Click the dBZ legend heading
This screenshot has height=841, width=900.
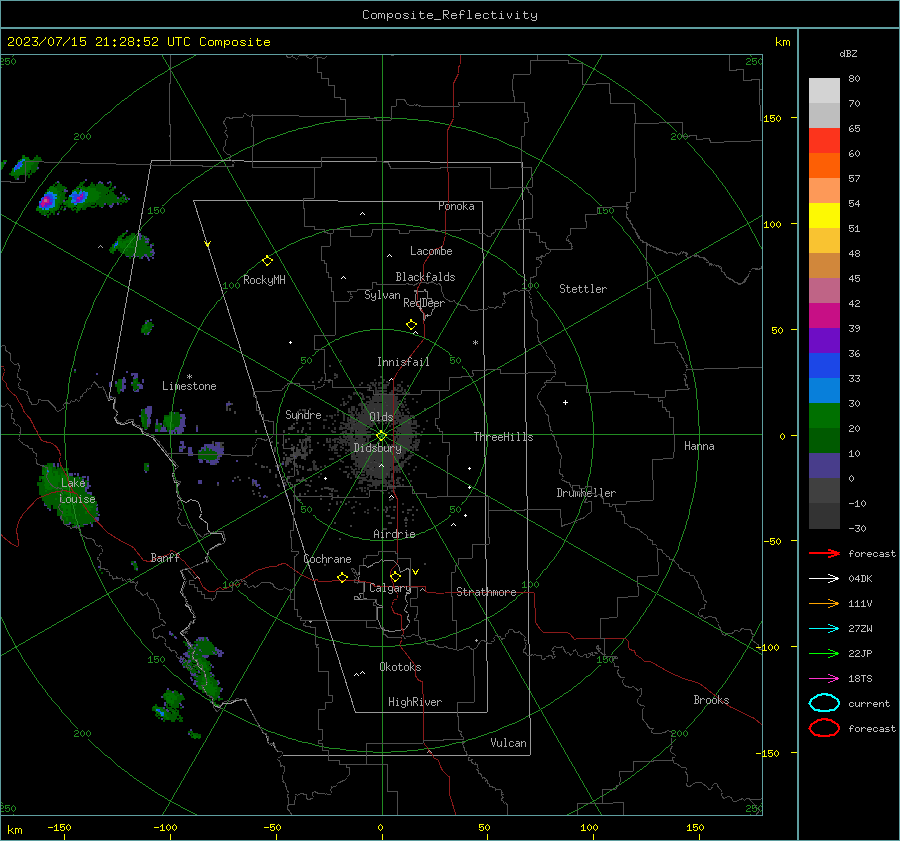pyautogui.click(x=848, y=53)
